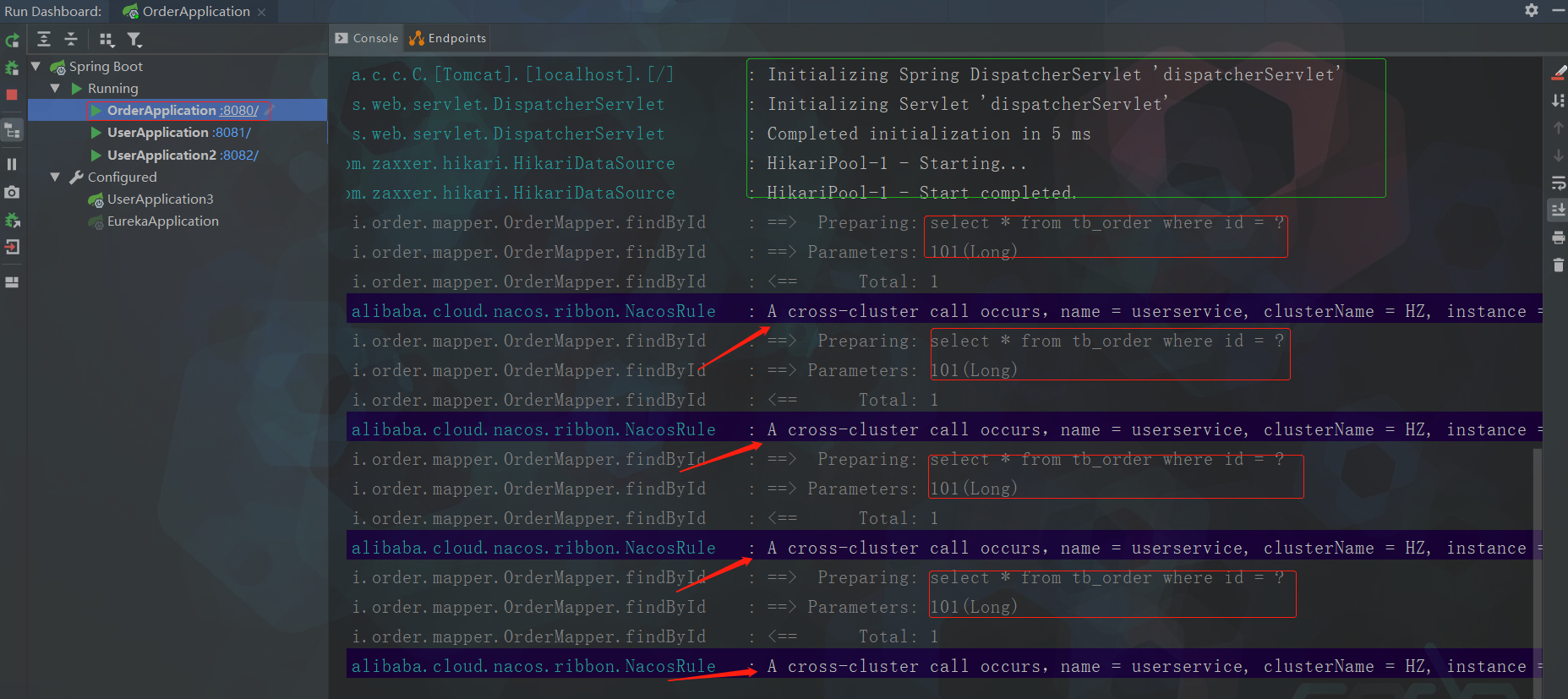Open the :8081/ link for UserApplication
The image size is (1568, 699).
coord(232,132)
